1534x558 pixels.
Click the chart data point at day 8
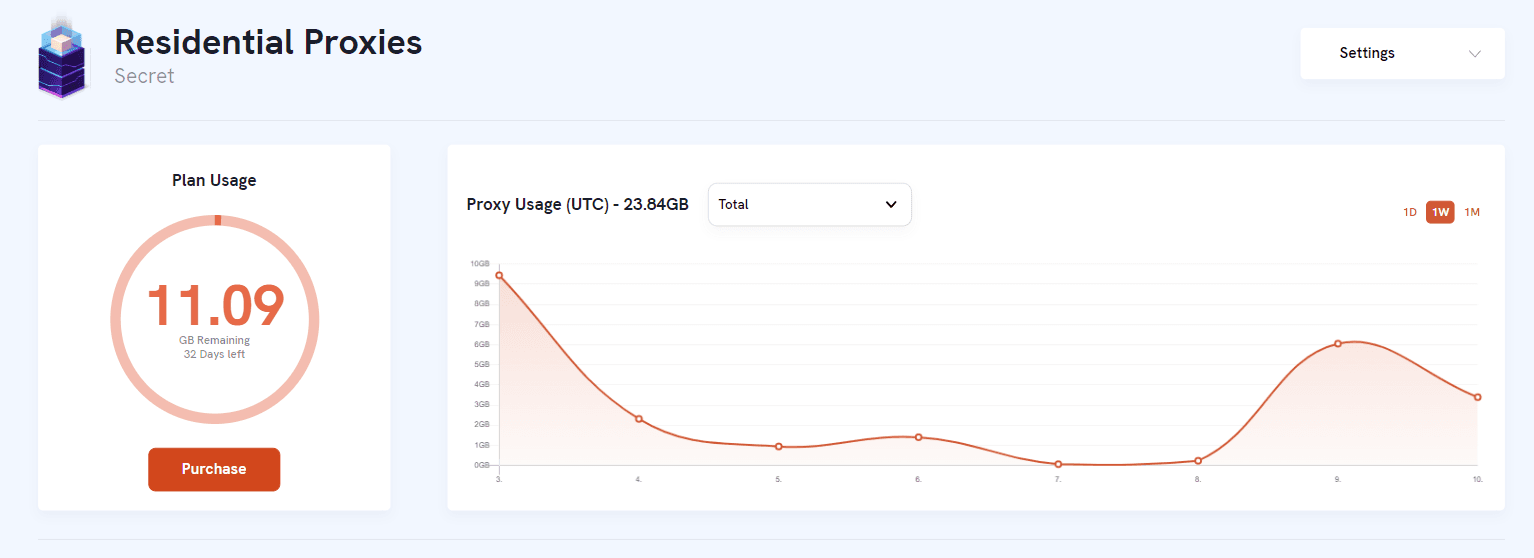pyautogui.click(x=1198, y=461)
